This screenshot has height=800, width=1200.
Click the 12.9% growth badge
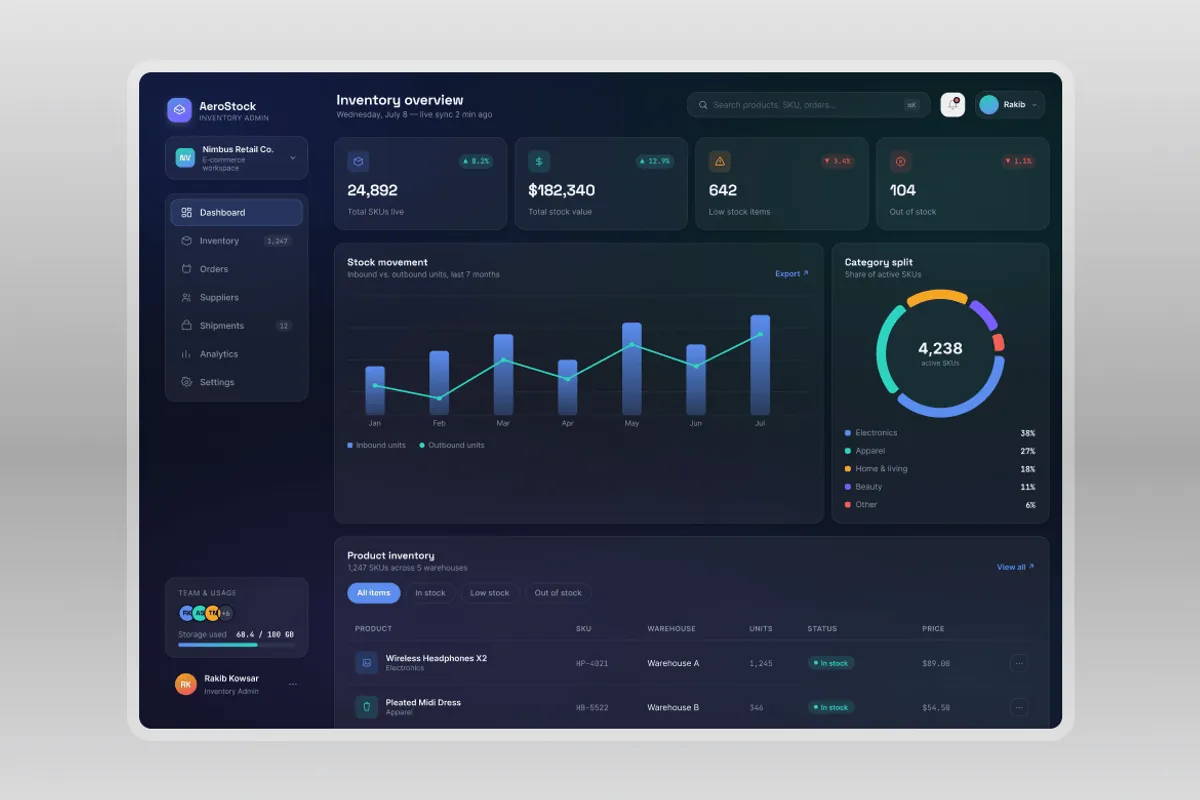coord(656,161)
